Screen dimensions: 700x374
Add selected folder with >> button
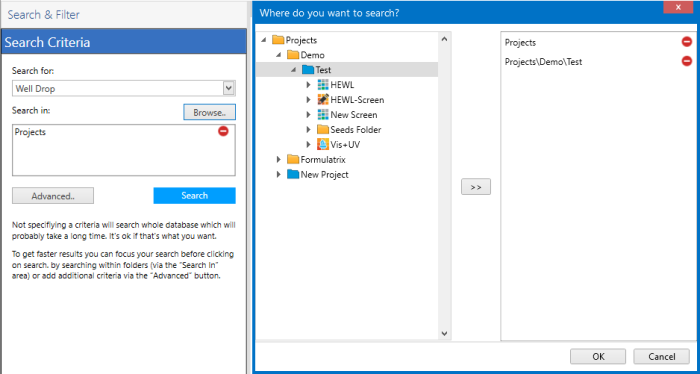click(476, 187)
